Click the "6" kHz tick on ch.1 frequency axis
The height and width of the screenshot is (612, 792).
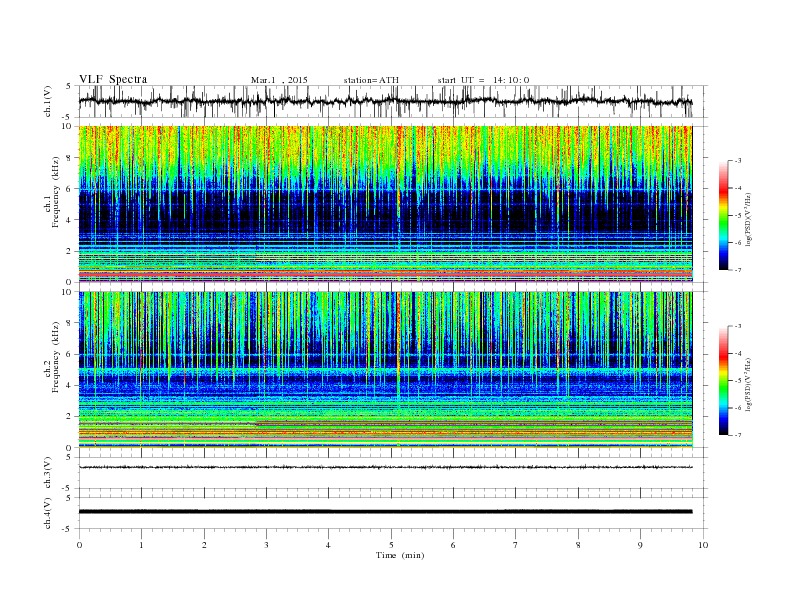click(x=69, y=189)
